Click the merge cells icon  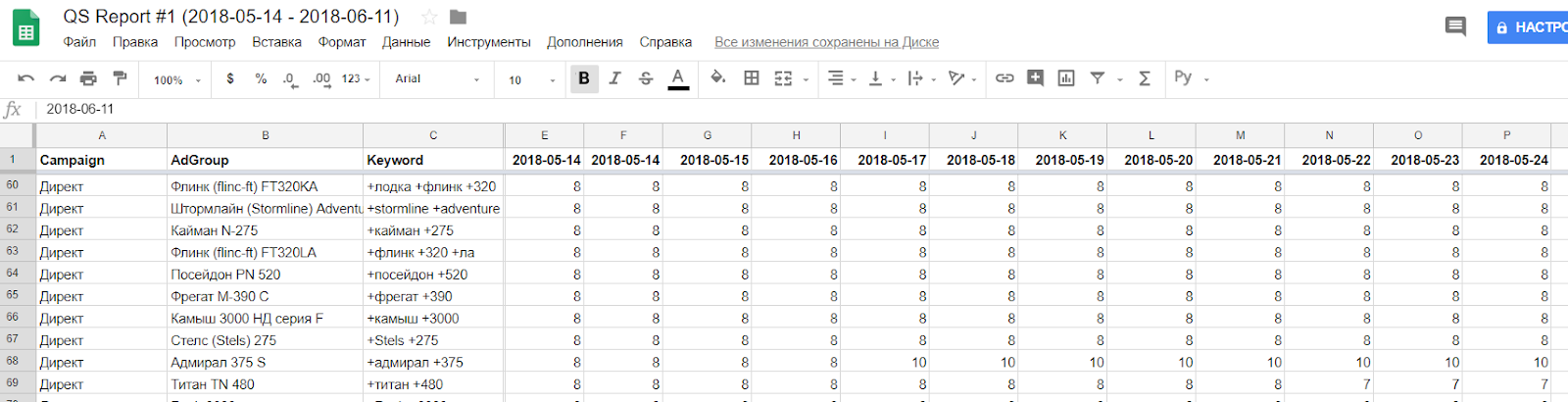pos(783,78)
